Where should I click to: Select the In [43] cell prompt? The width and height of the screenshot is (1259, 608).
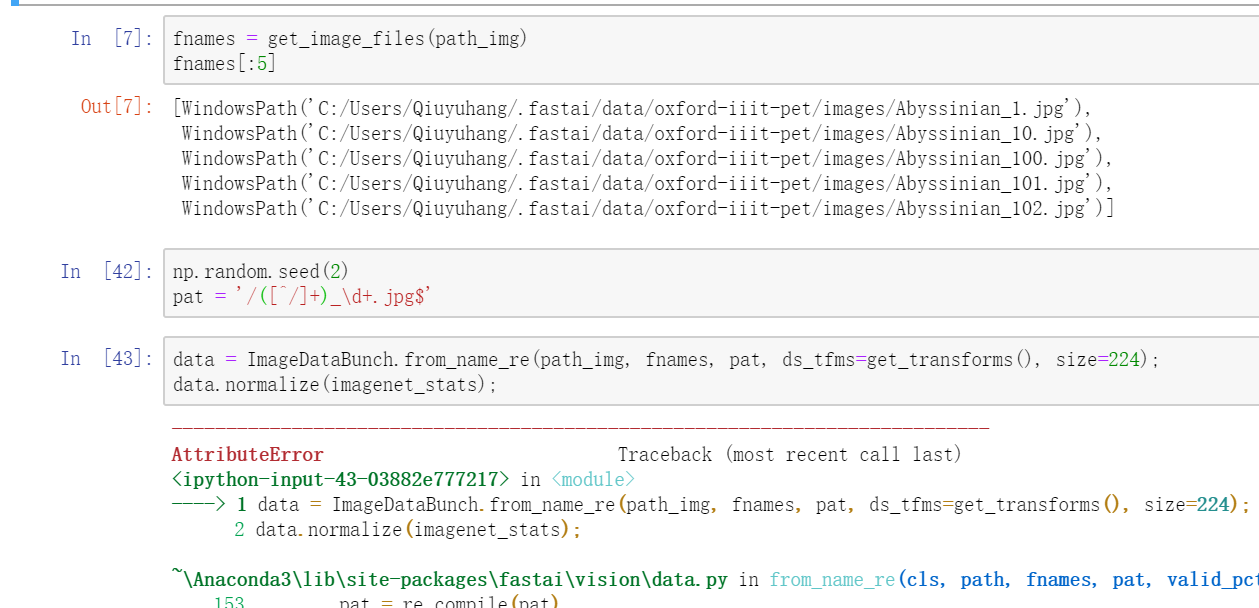(x=107, y=359)
